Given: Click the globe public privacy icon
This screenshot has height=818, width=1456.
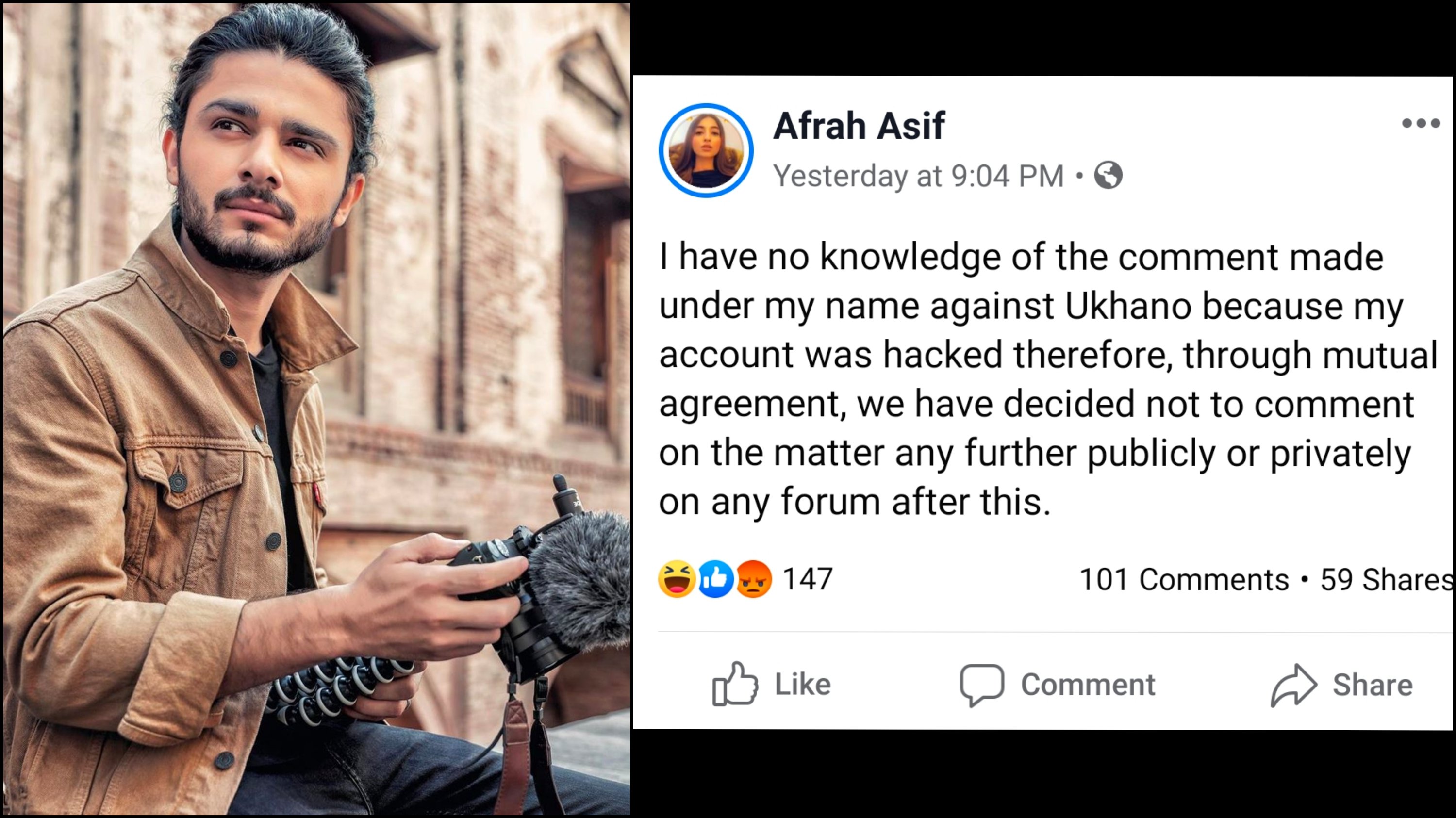Looking at the screenshot, I should point(1109,175).
